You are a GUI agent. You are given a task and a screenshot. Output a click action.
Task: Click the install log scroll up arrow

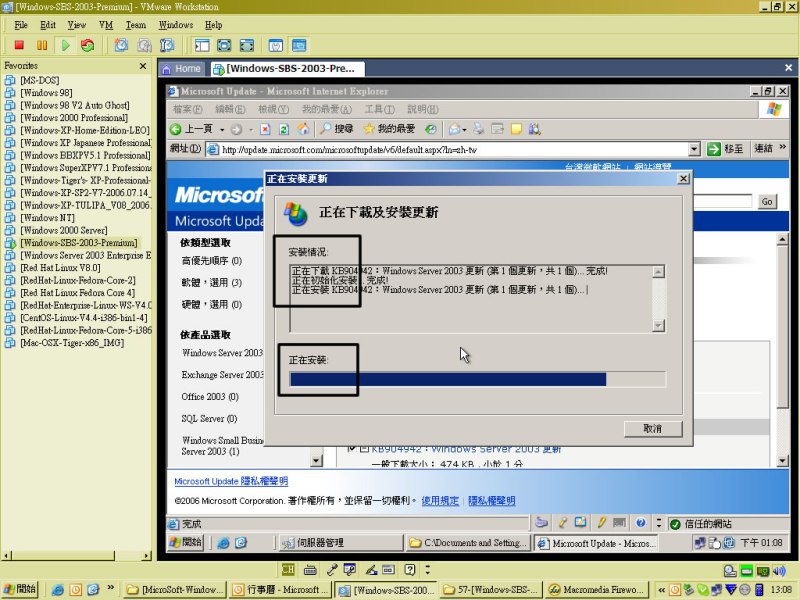point(659,271)
